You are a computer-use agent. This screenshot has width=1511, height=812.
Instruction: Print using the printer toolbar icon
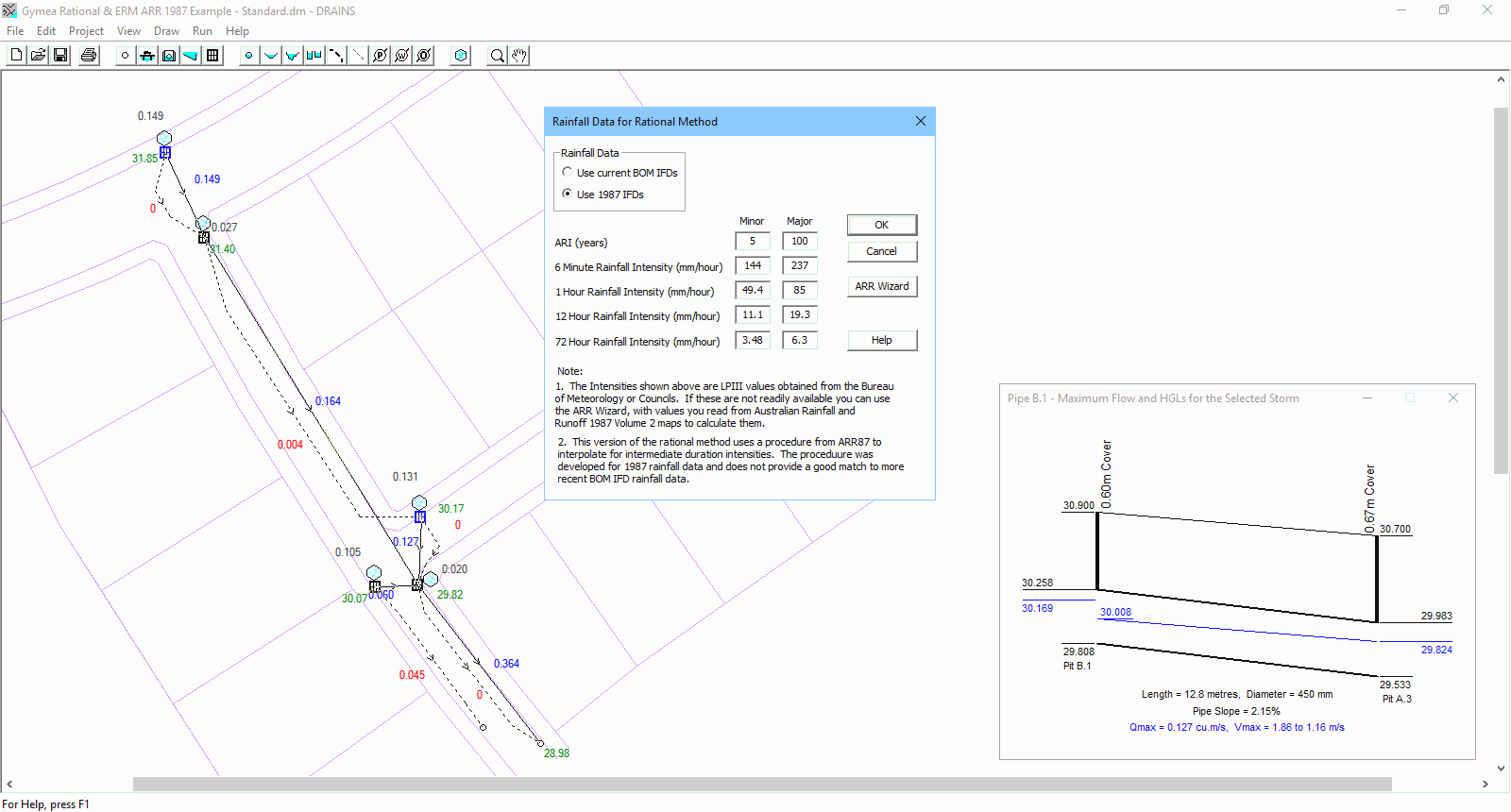click(x=89, y=56)
